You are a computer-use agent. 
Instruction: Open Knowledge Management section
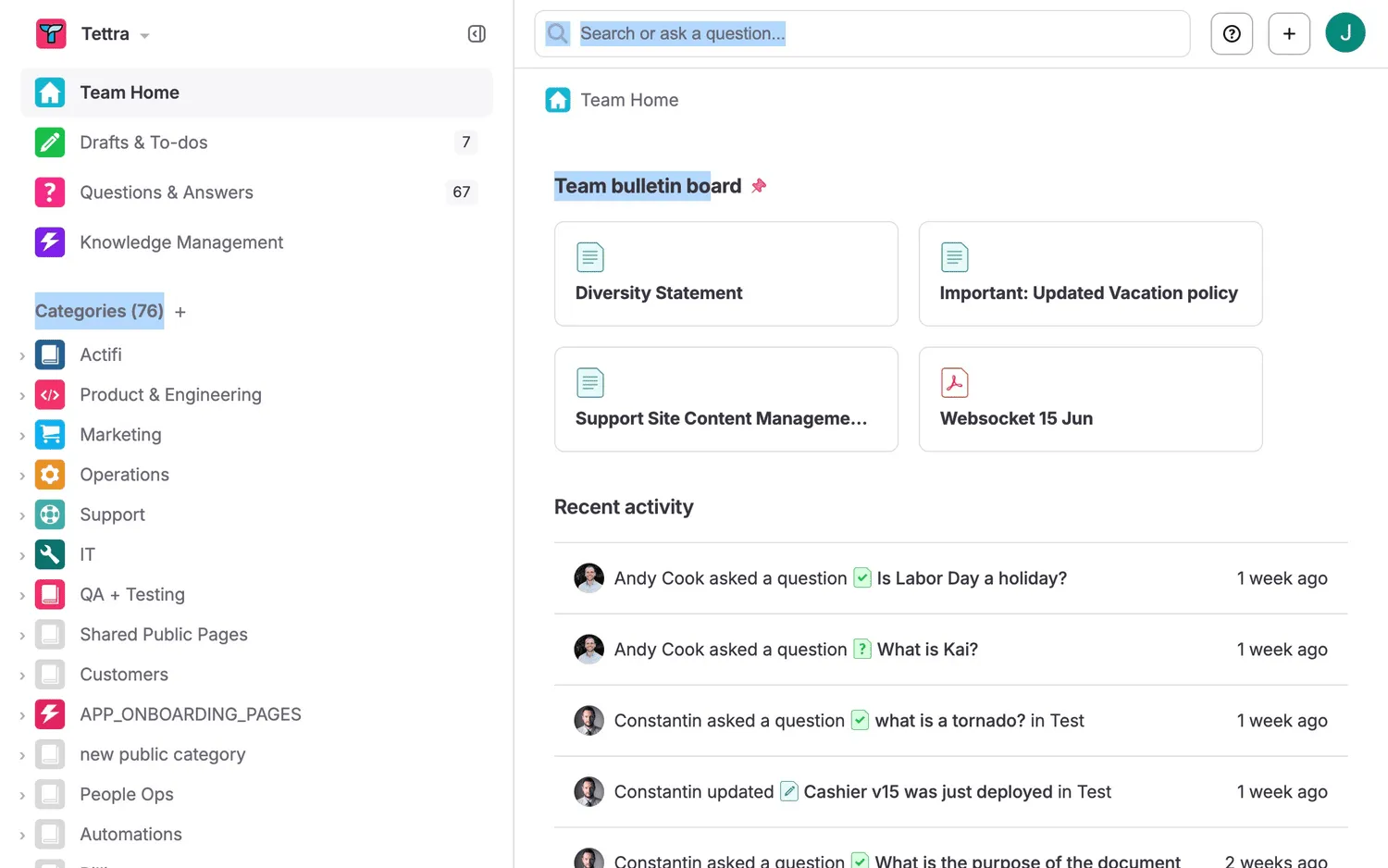click(x=256, y=242)
